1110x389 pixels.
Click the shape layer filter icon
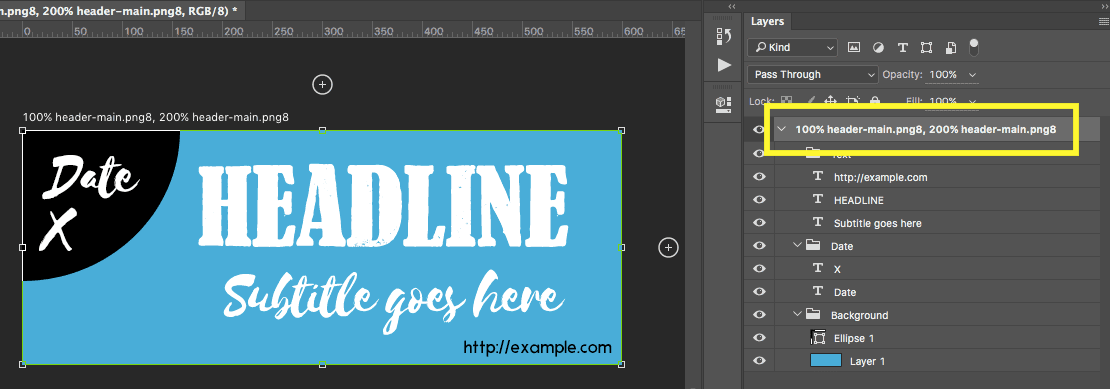coord(927,47)
